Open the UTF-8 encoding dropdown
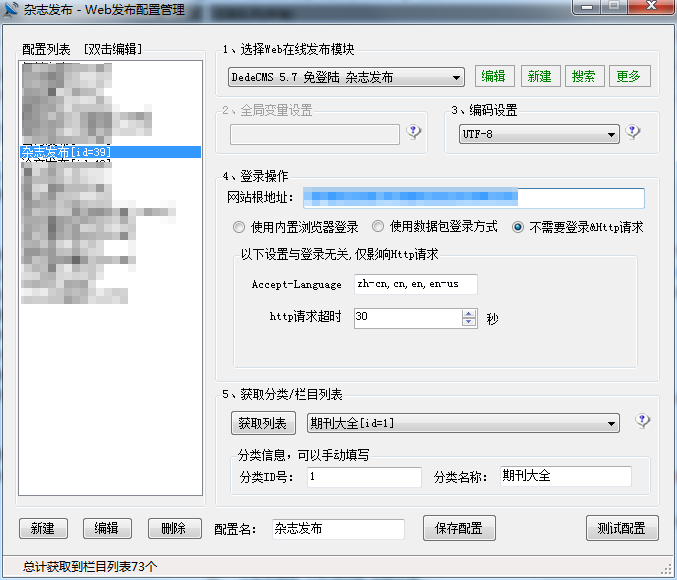 [x=539, y=134]
